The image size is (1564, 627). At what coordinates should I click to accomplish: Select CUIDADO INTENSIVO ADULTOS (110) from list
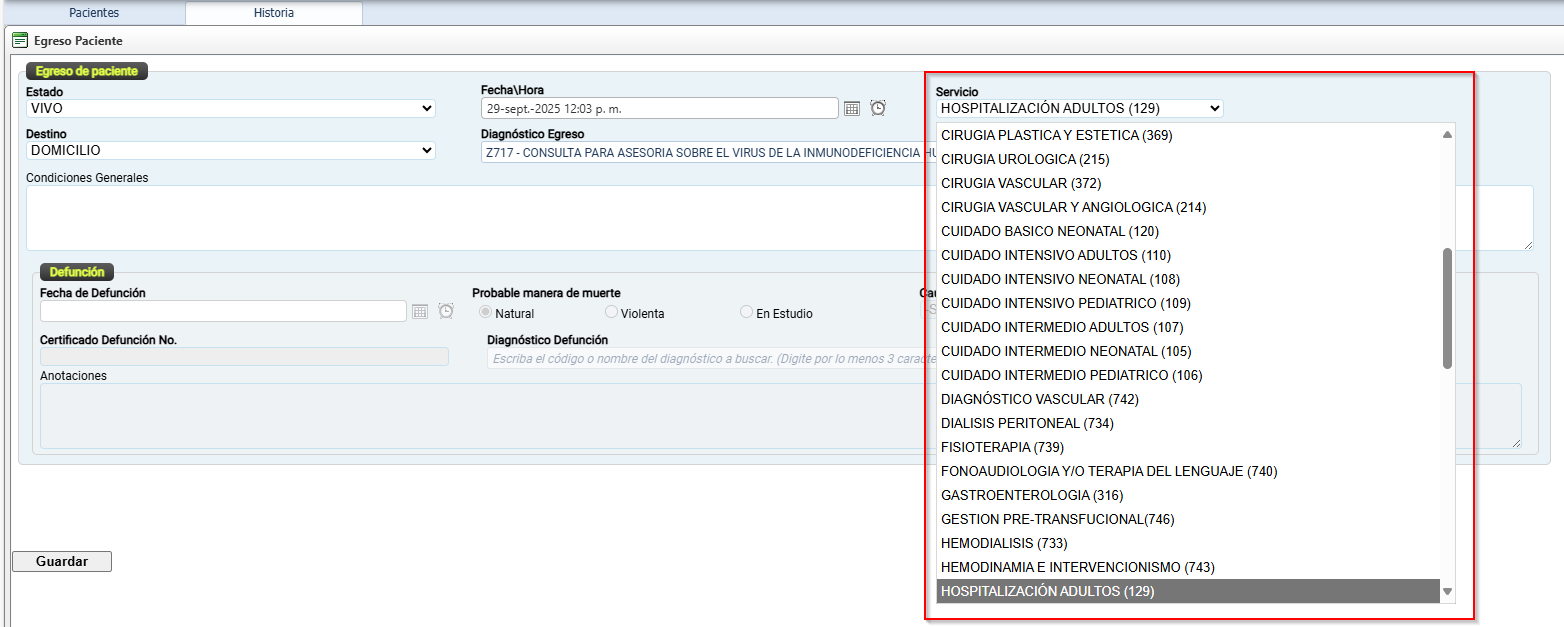[1055, 255]
